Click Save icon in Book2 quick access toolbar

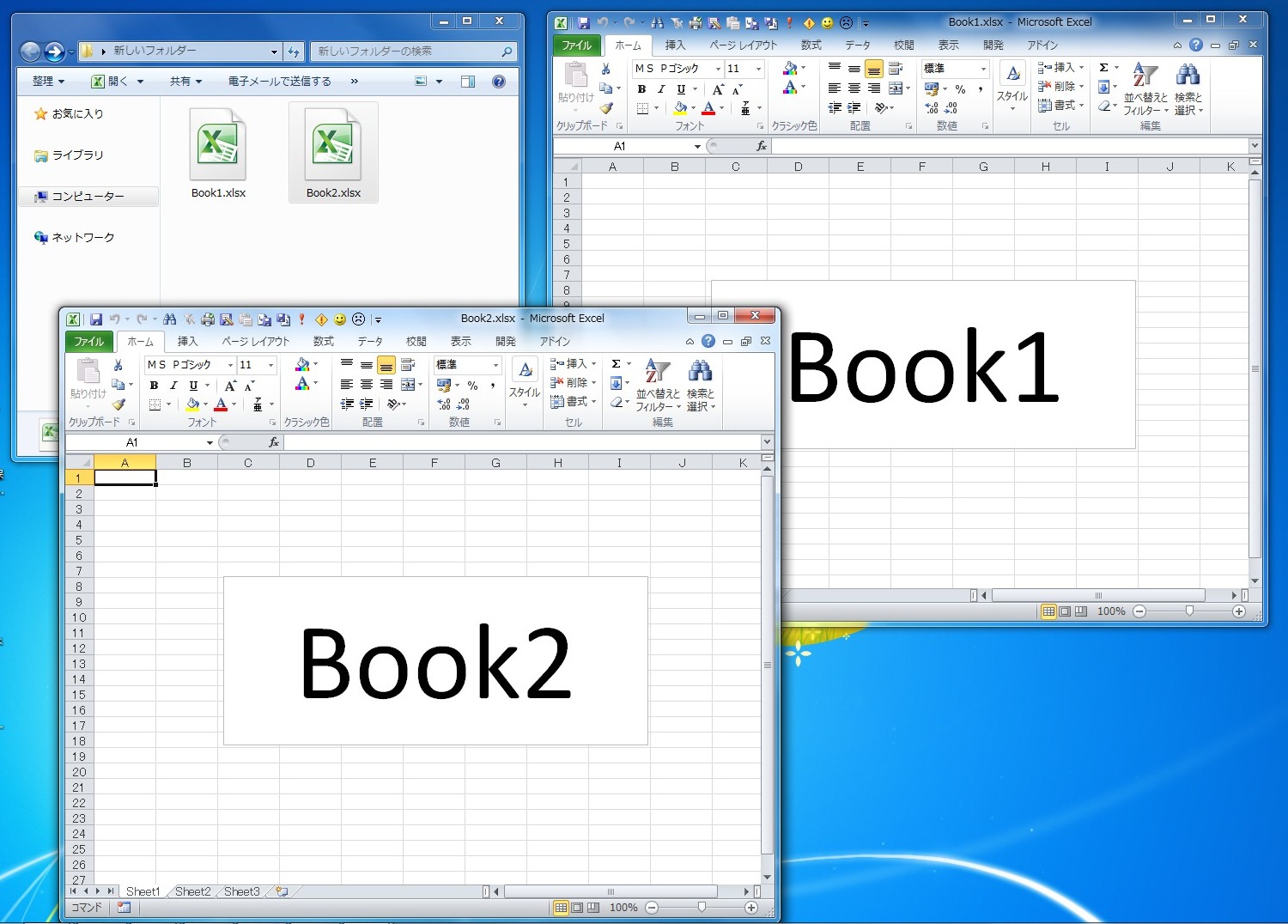pos(96,319)
